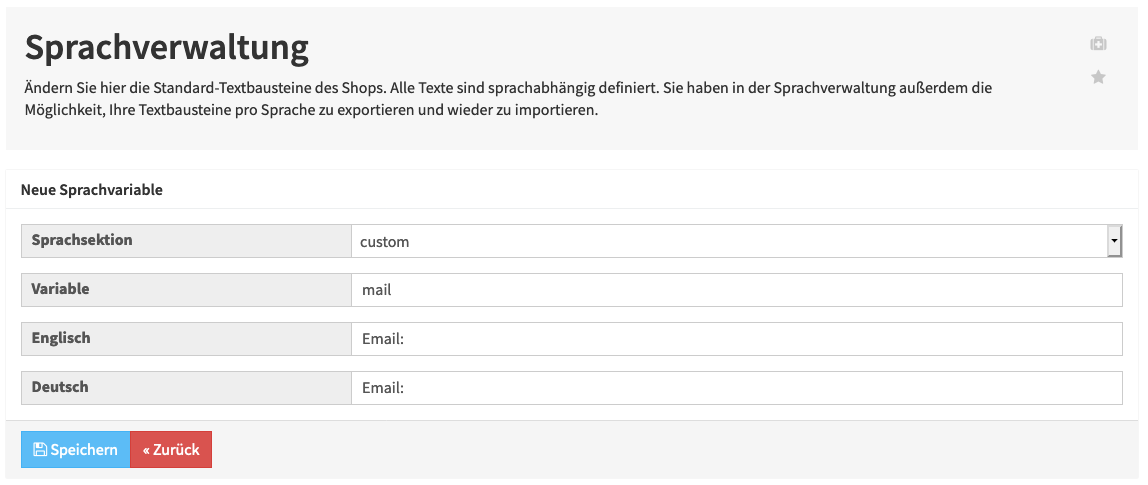This screenshot has height=485, width=1148.
Task: Focus the Englisch translation input field
Action: 737,339
